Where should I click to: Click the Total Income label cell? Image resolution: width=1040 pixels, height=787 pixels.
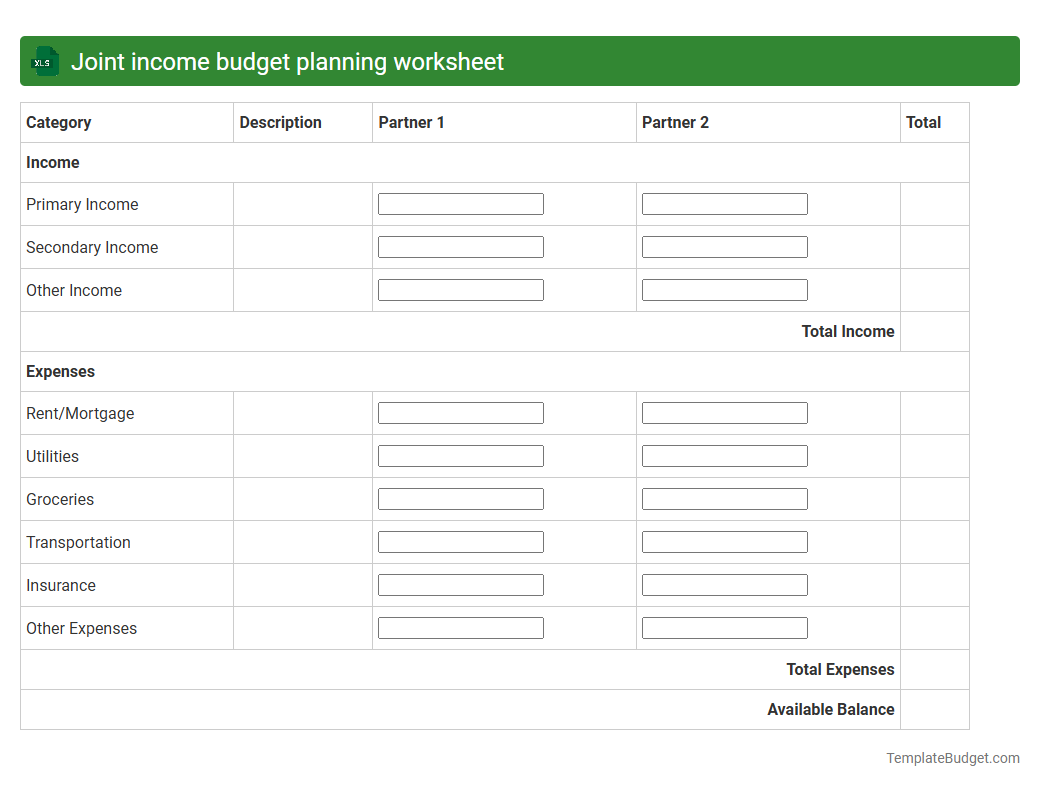(x=847, y=331)
